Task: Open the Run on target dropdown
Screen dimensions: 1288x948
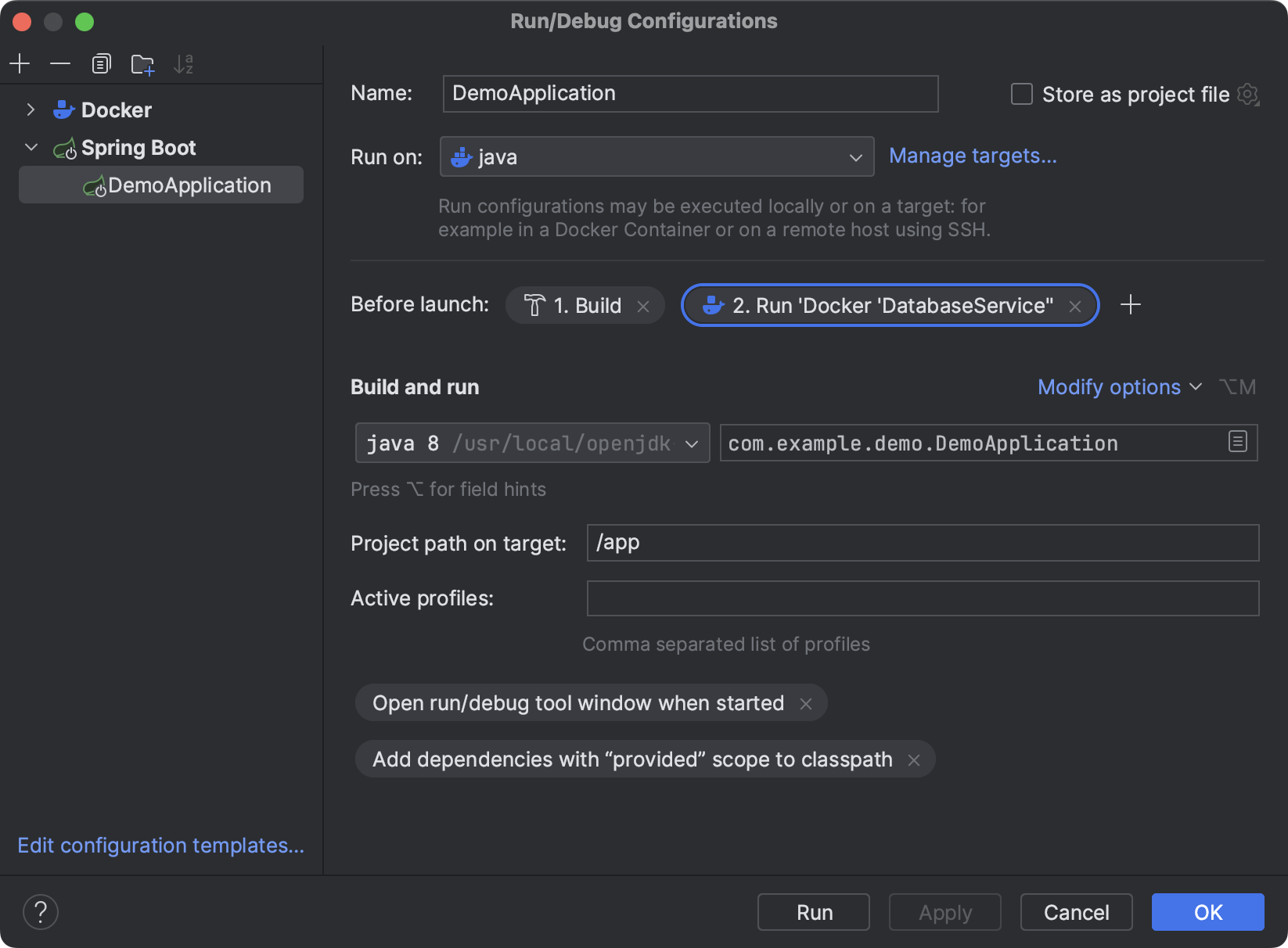Action: click(855, 156)
